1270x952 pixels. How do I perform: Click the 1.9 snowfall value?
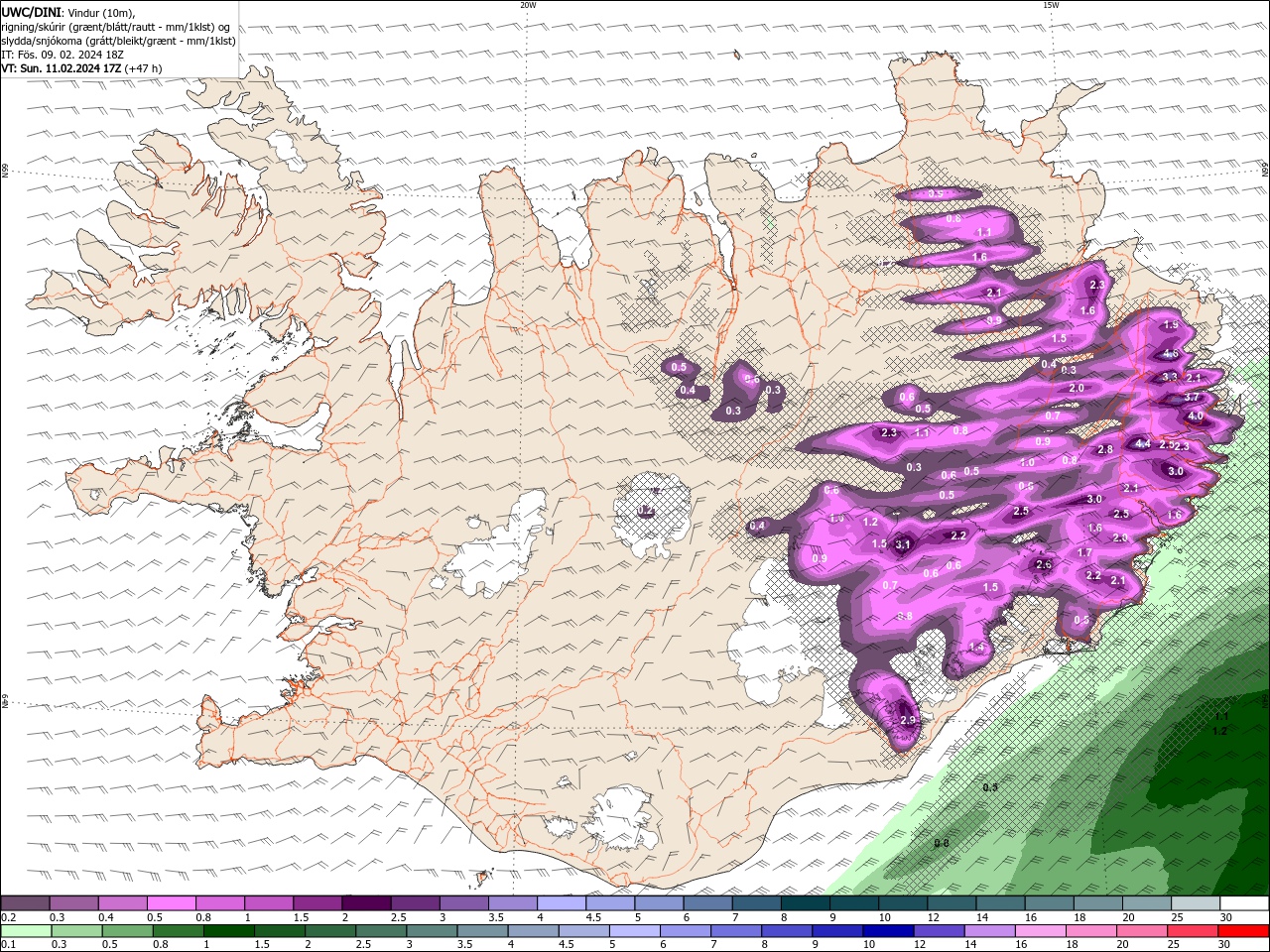tap(1171, 325)
